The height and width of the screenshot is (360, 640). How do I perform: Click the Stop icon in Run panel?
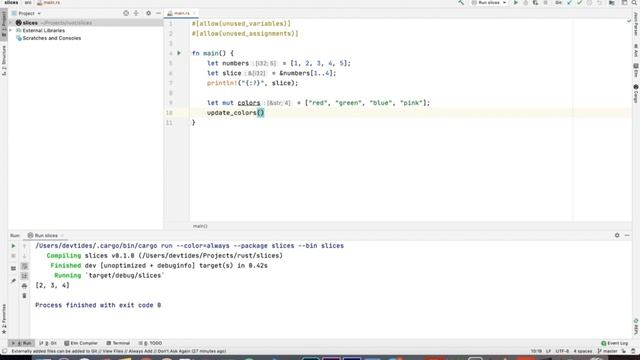tap(13, 256)
